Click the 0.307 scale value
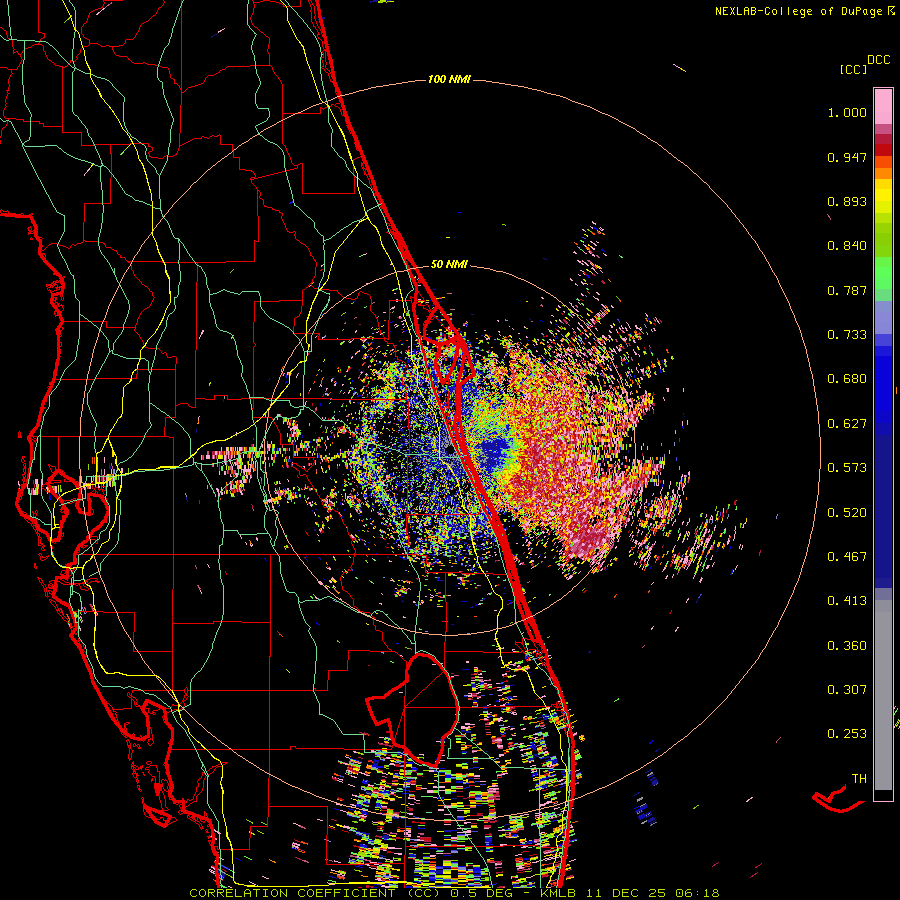The height and width of the screenshot is (900, 900). pos(847,690)
